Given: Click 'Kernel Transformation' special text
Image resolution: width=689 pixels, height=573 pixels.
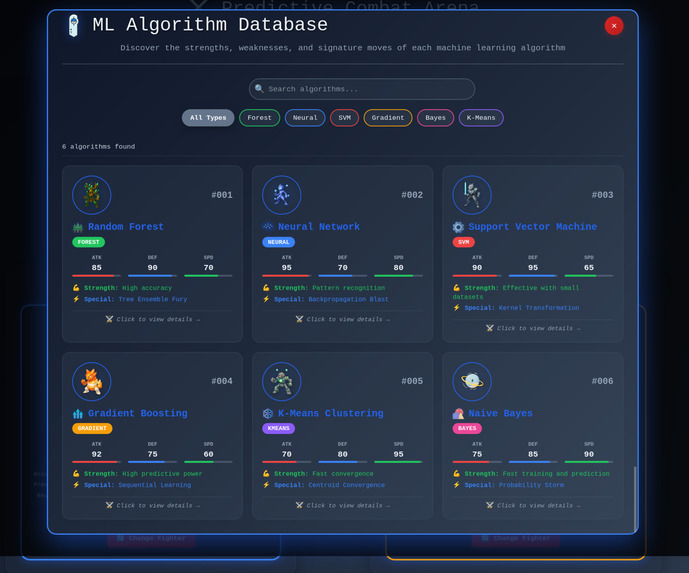Looking at the screenshot, I should [539, 308].
